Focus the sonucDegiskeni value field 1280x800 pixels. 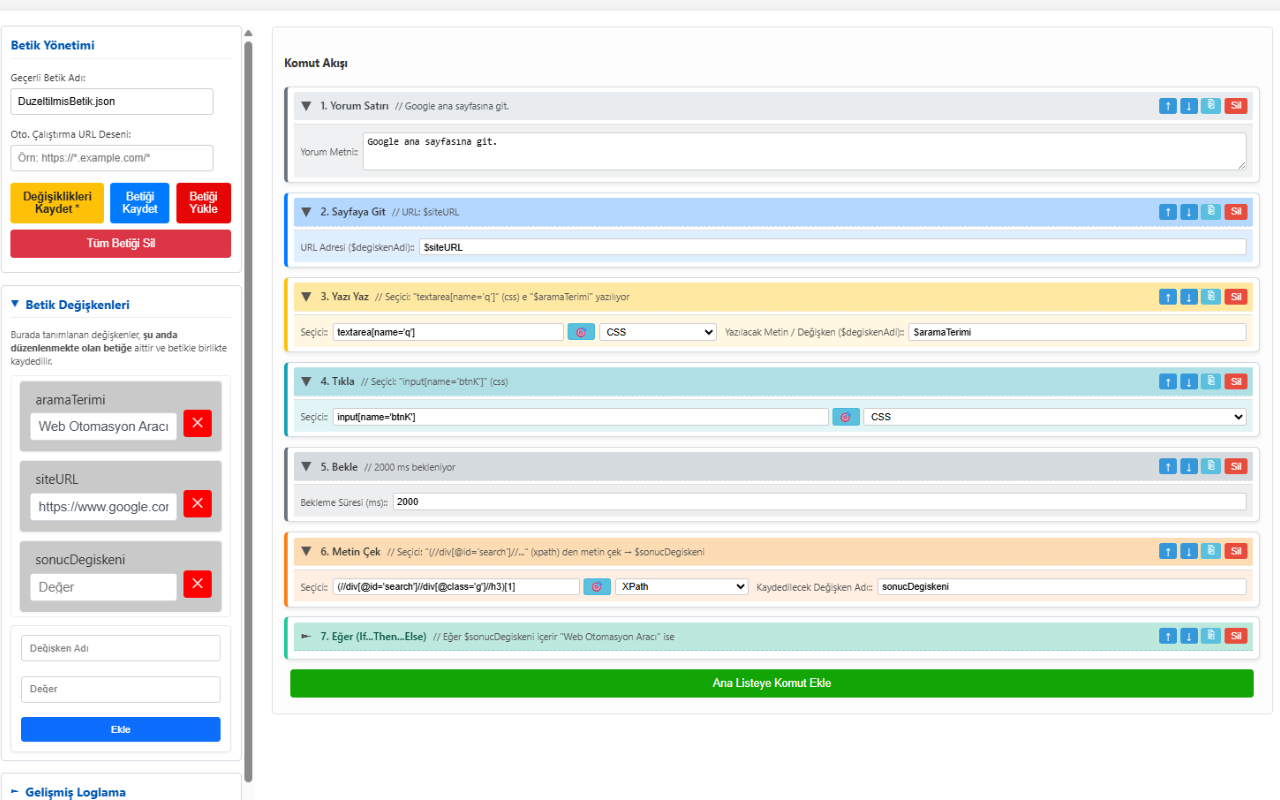(103, 587)
